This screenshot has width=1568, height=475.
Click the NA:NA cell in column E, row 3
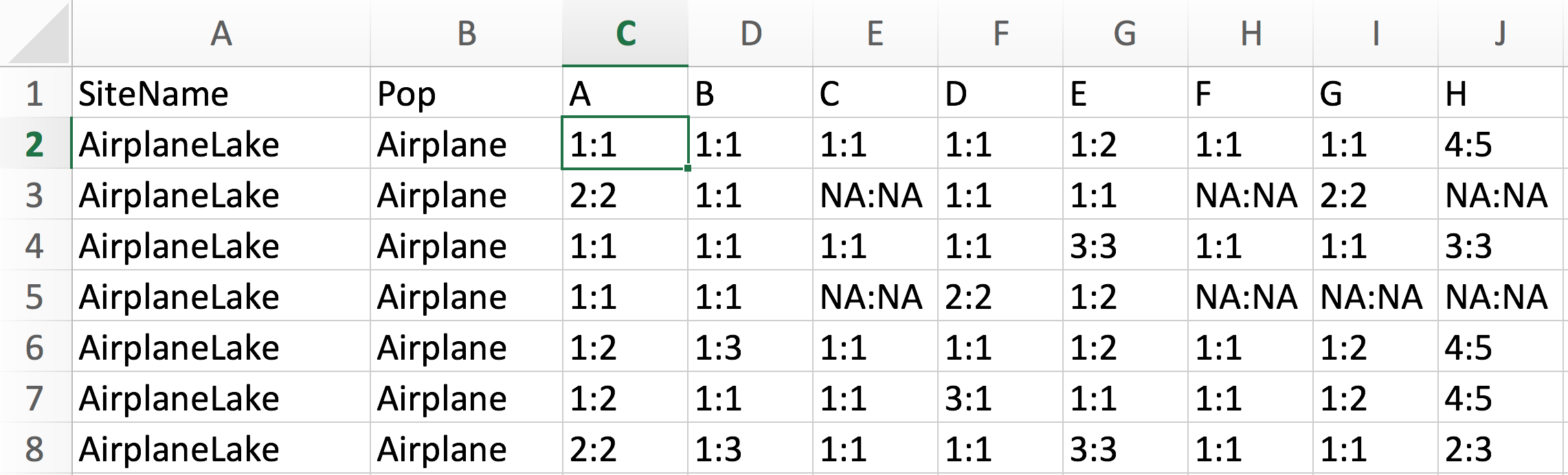(874, 196)
